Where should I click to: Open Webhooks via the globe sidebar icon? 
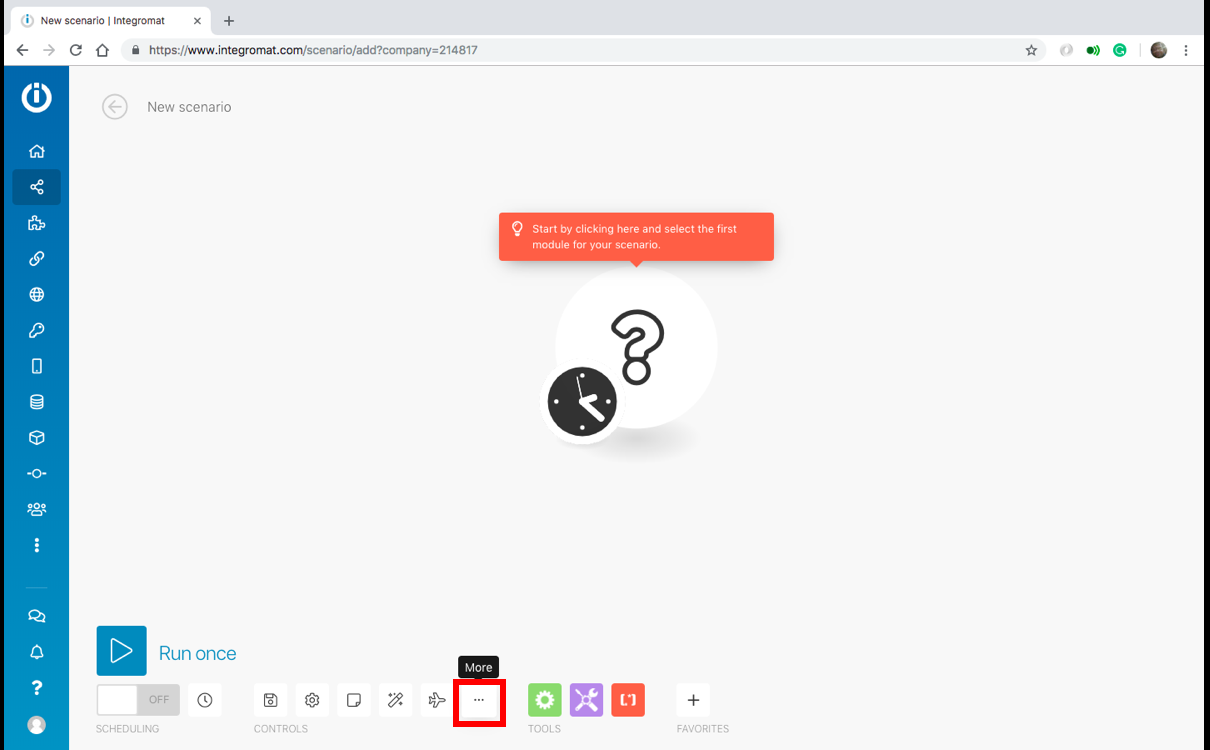coord(36,294)
